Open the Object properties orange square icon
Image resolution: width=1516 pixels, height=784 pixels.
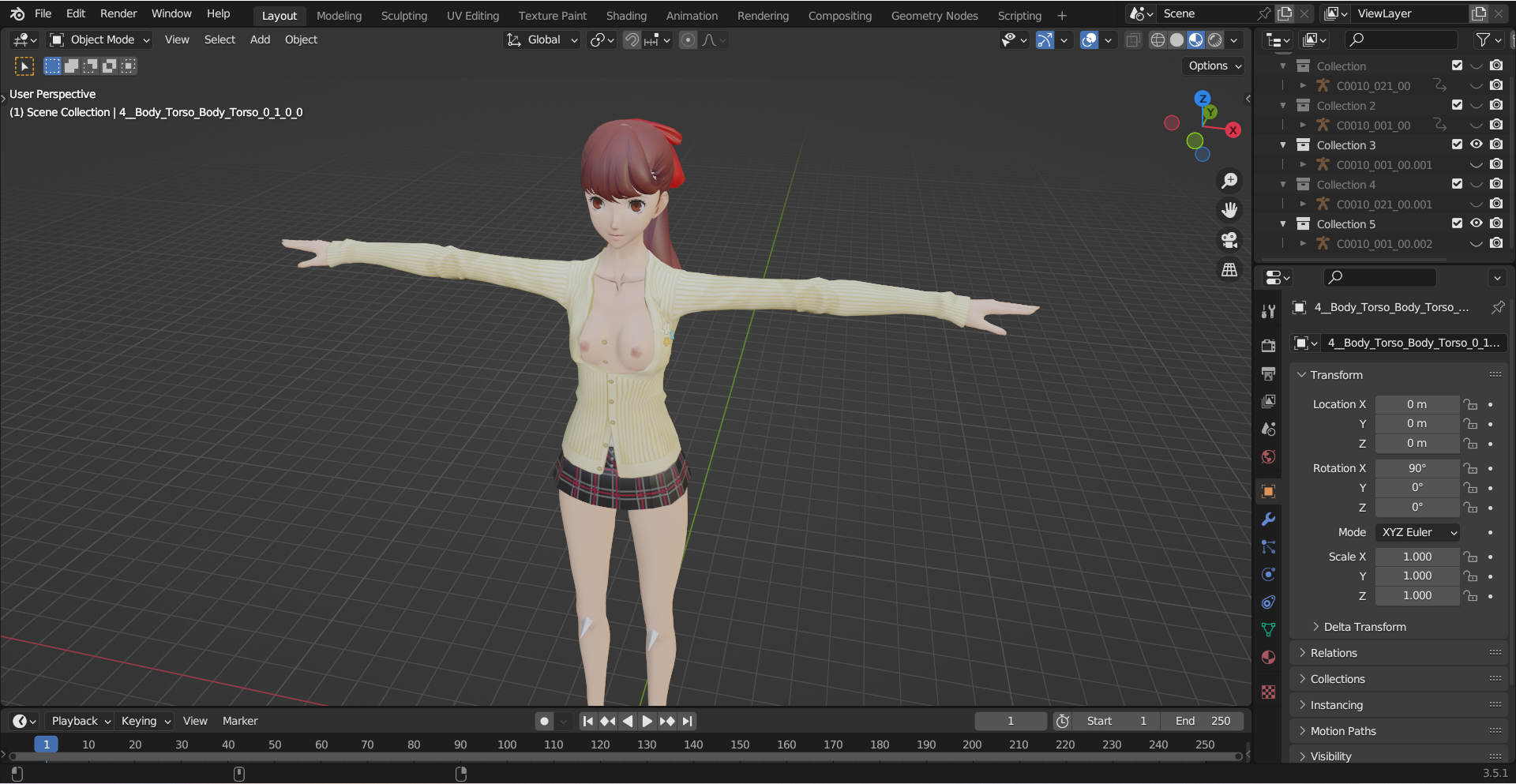[x=1269, y=491]
